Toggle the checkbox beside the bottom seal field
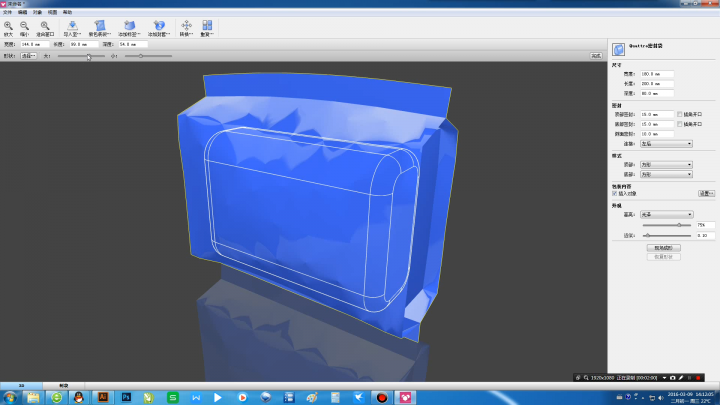720x405 pixels. [x=680, y=124]
